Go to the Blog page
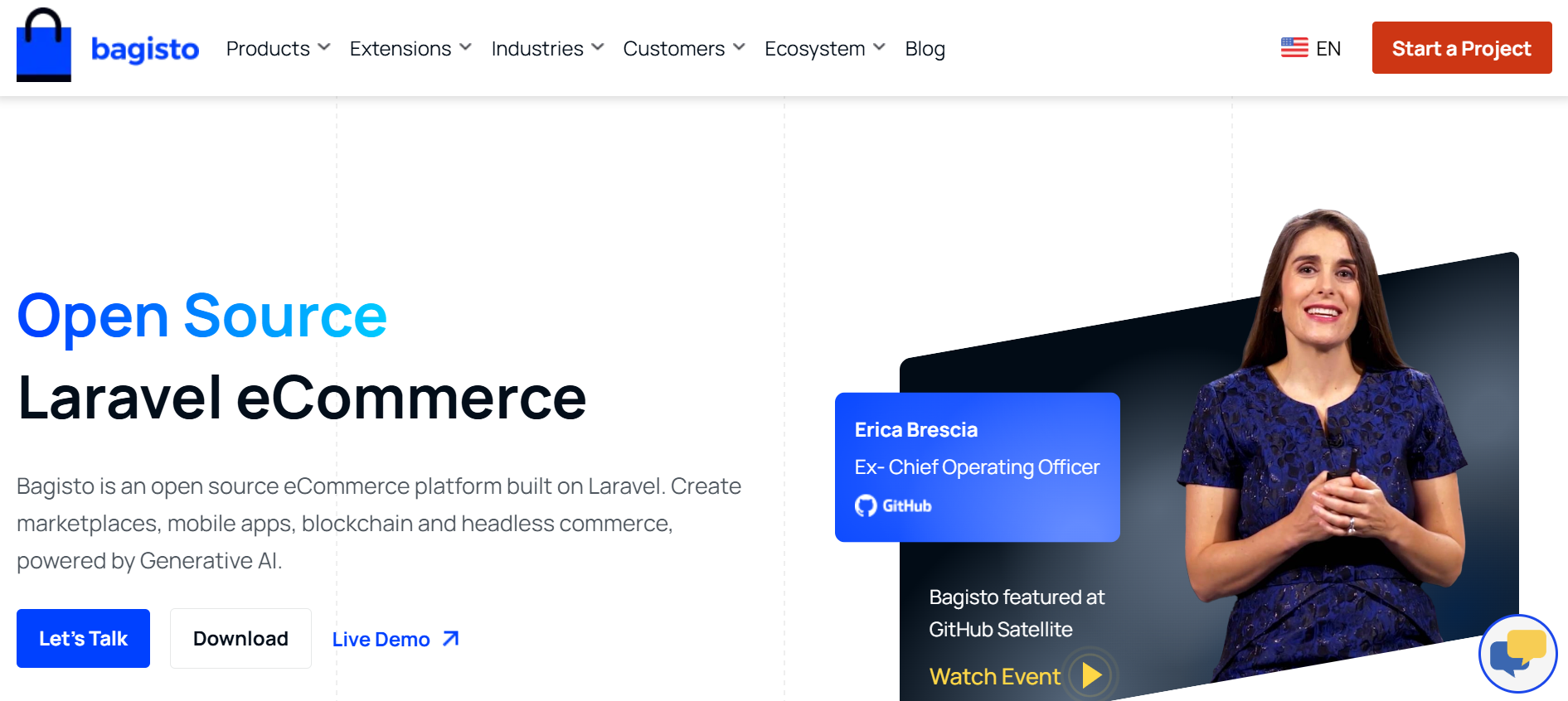This screenshot has height=701, width=1568. [925, 49]
